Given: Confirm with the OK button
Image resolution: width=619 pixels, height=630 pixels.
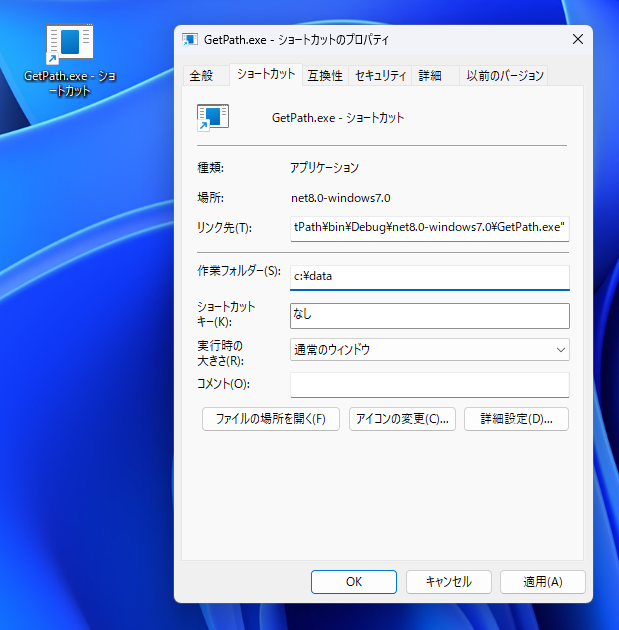Looking at the screenshot, I should point(353,581).
